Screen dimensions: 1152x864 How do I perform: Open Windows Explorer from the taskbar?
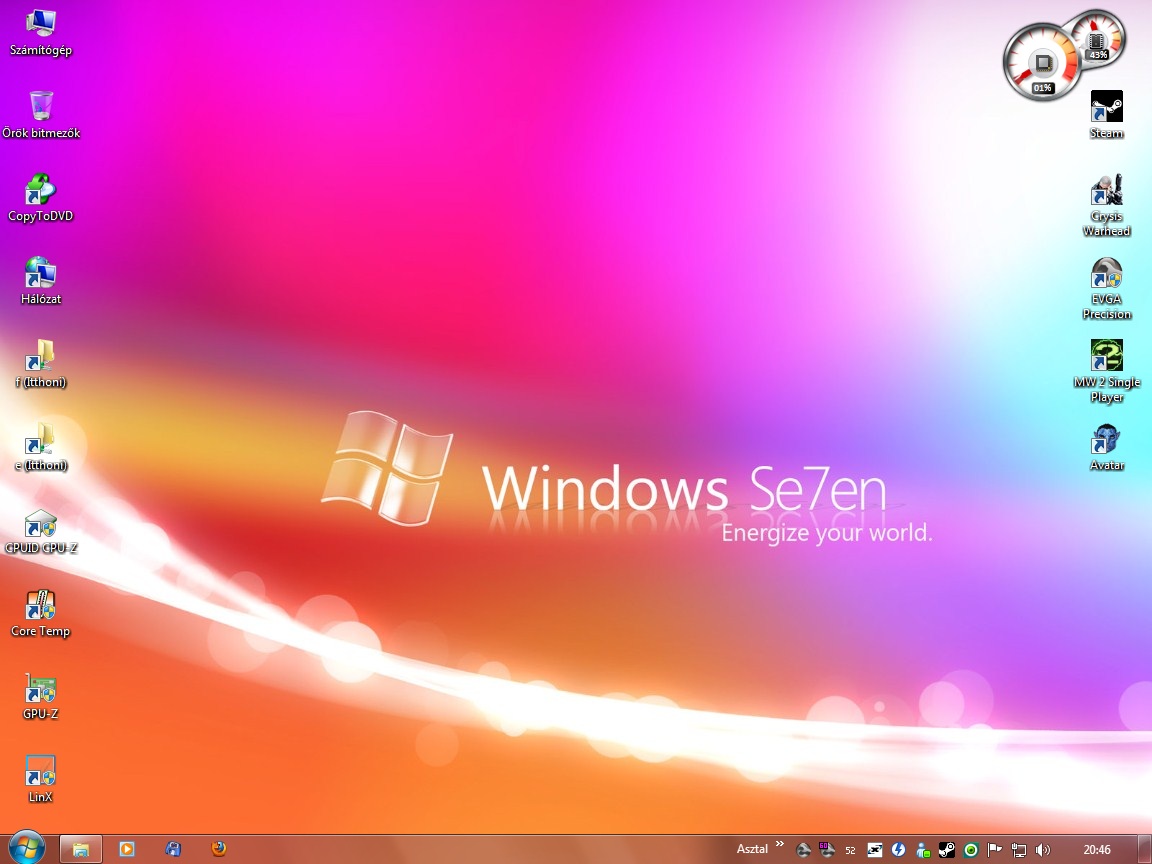80,849
